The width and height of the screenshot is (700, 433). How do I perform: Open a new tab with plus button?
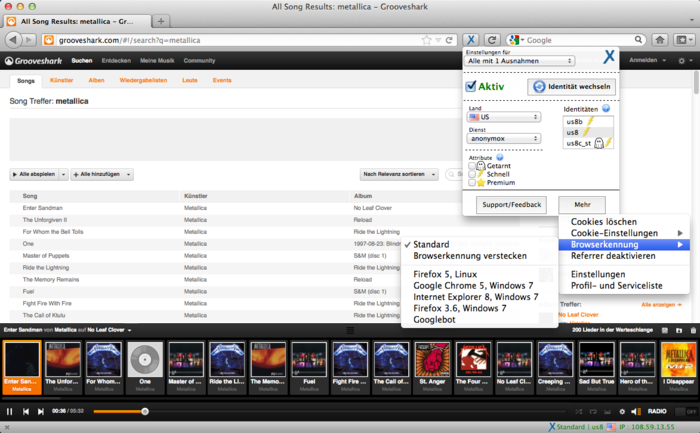161,21
